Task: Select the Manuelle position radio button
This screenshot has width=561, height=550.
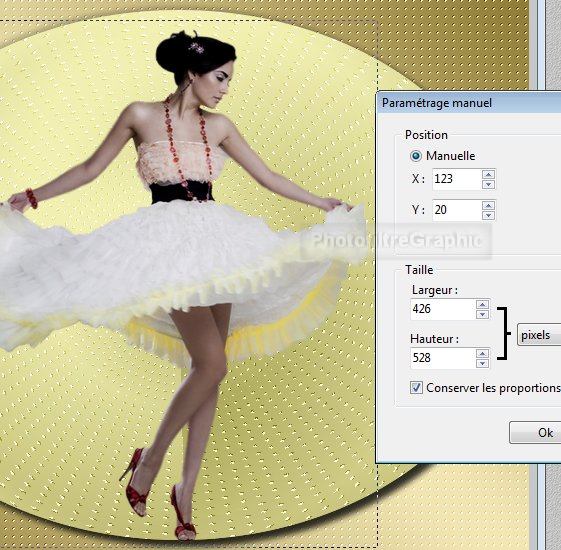Action: tap(416, 156)
